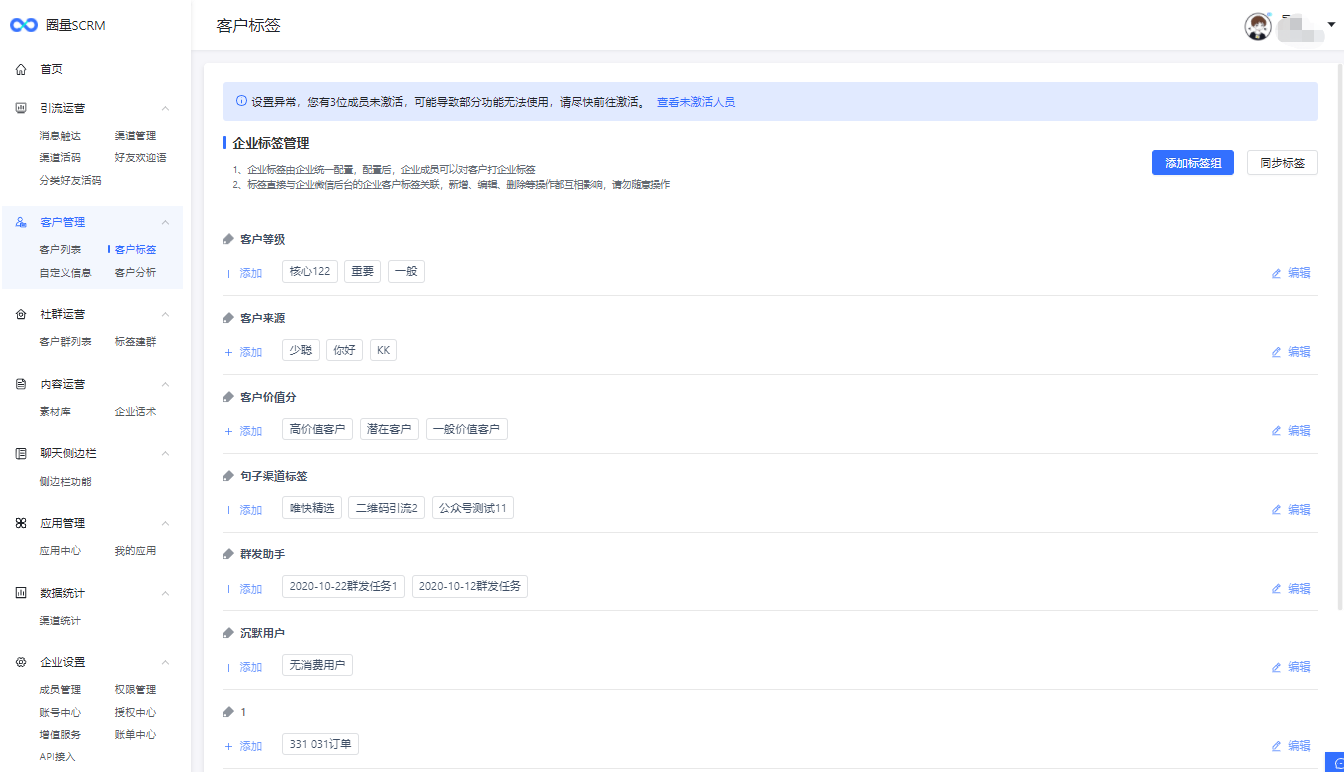Open the user account dropdown arrow
This screenshot has height=772, width=1344.
click(x=1331, y=26)
